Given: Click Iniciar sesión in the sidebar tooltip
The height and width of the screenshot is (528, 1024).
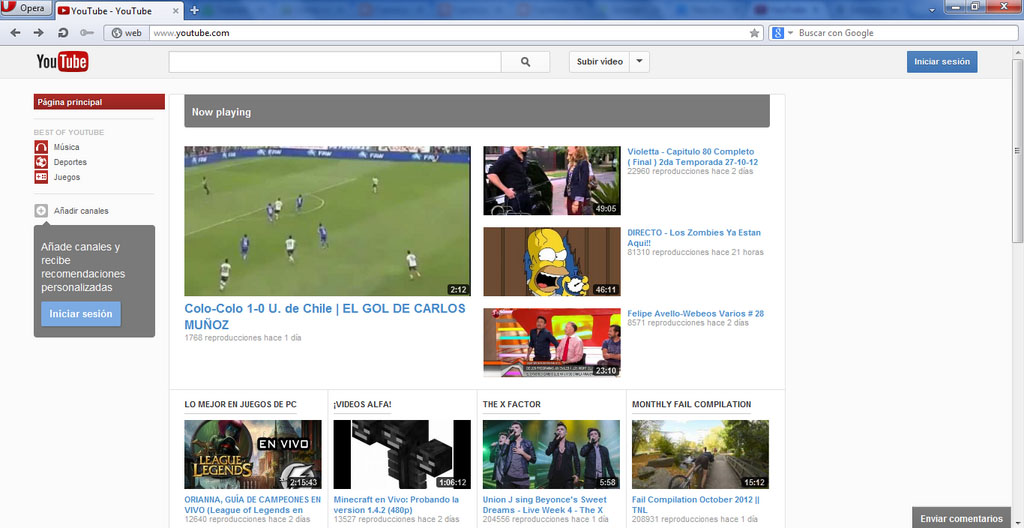Looking at the screenshot, I should pyautogui.click(x=81, y=314).
